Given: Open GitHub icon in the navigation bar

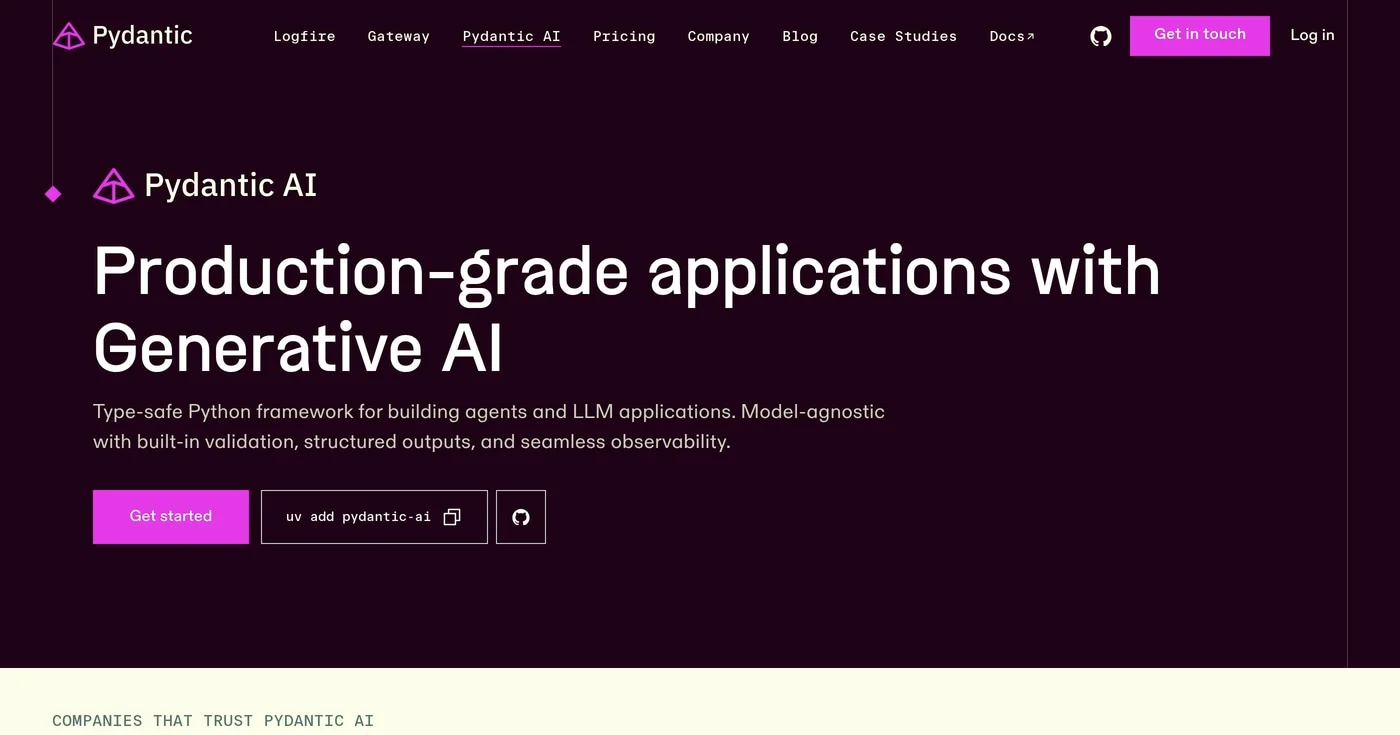Looking at the screenshot, I should pyautogui.click(x=1100, y=36).
